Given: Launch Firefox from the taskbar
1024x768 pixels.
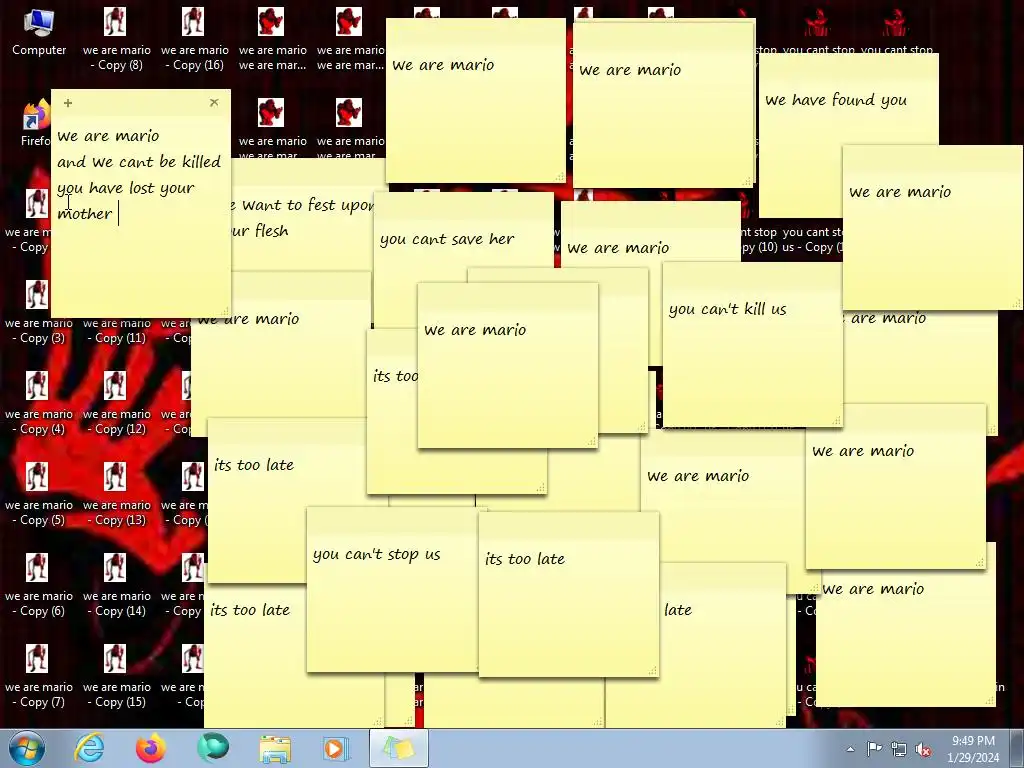Looking at the screenshot, I should pos(150,748).
